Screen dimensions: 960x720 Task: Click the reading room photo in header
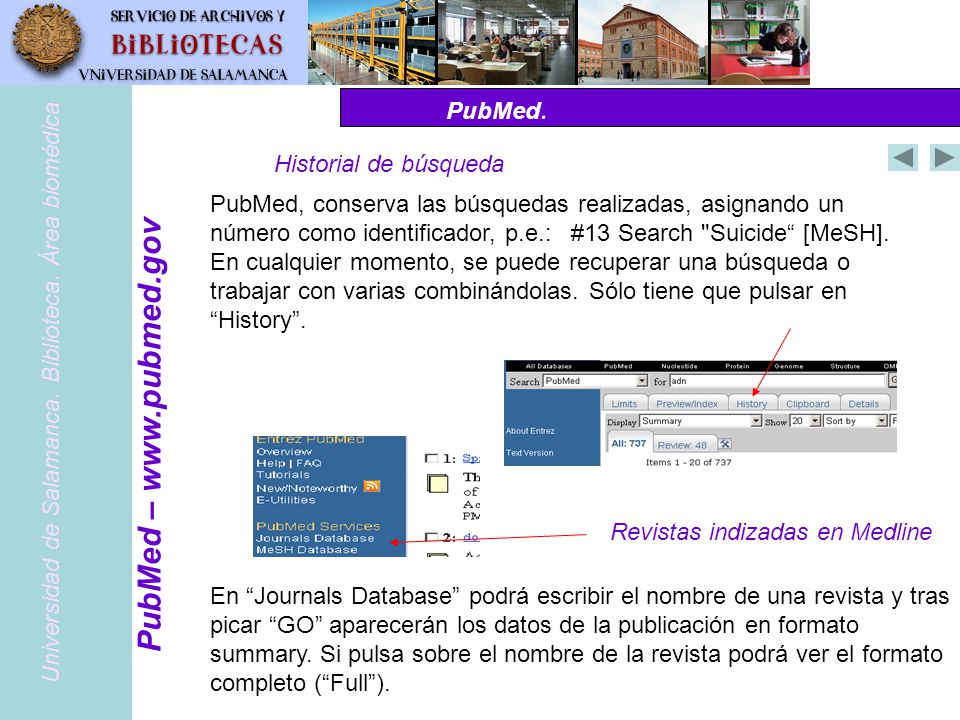coord(508,42)
